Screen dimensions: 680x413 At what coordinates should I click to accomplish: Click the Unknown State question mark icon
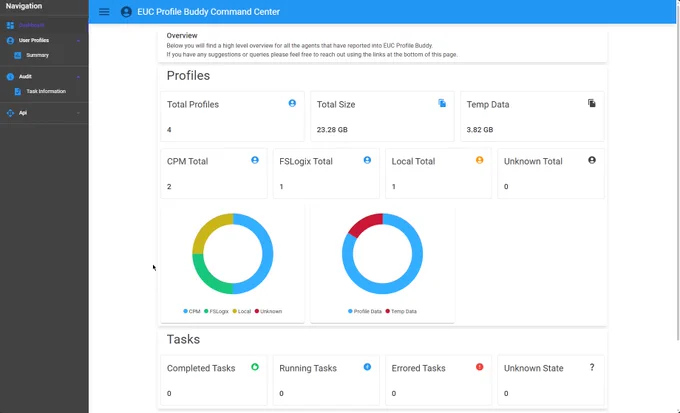(592, 367)
